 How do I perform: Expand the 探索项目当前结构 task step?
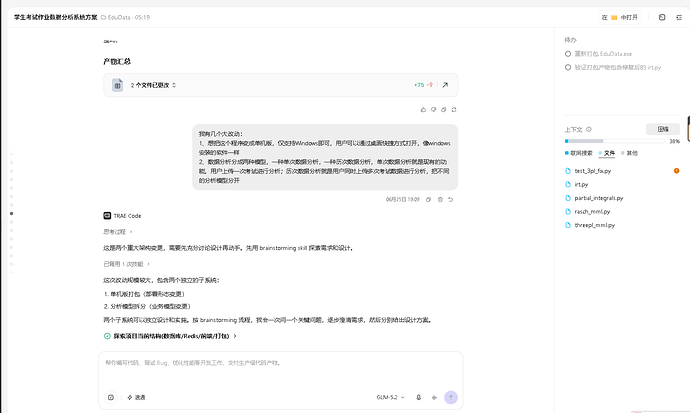coord(175,336)
